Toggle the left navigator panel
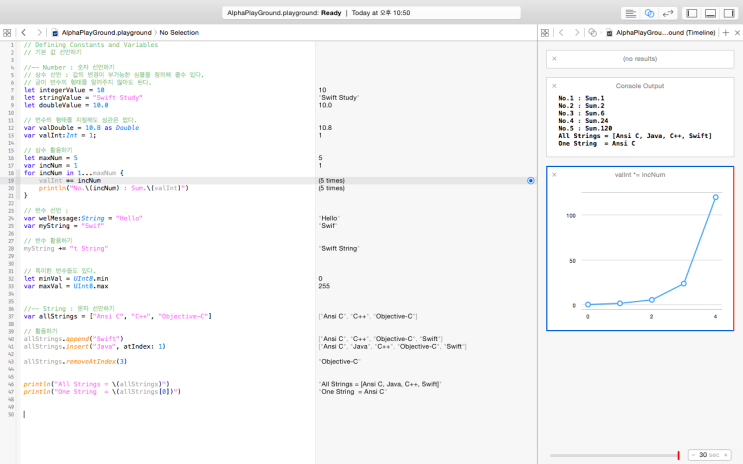 point(692,13)
